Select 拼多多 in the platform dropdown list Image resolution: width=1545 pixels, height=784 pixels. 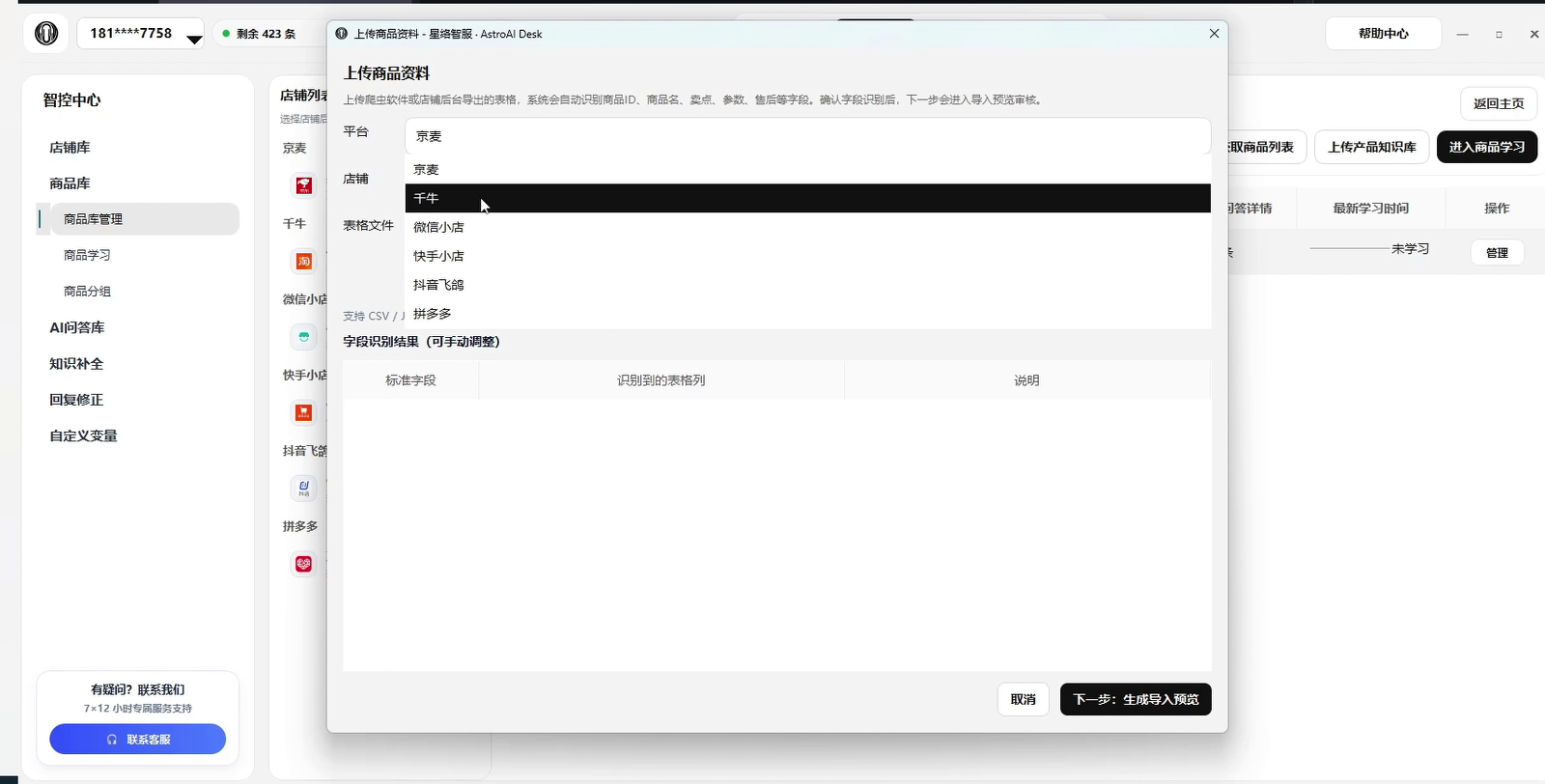click(807, 314)
